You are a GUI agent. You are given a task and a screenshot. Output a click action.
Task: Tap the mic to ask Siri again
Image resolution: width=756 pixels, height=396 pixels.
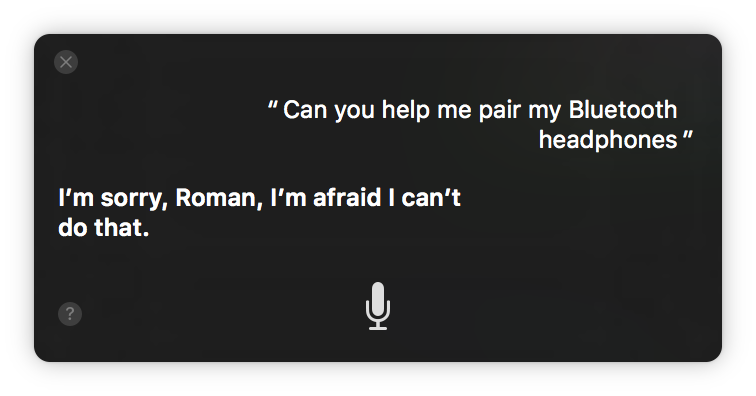click(x=378, y=306)
